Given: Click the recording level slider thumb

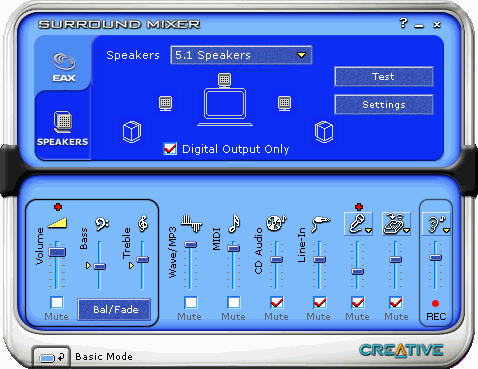Looking at the screenshot, I should 435,258.
